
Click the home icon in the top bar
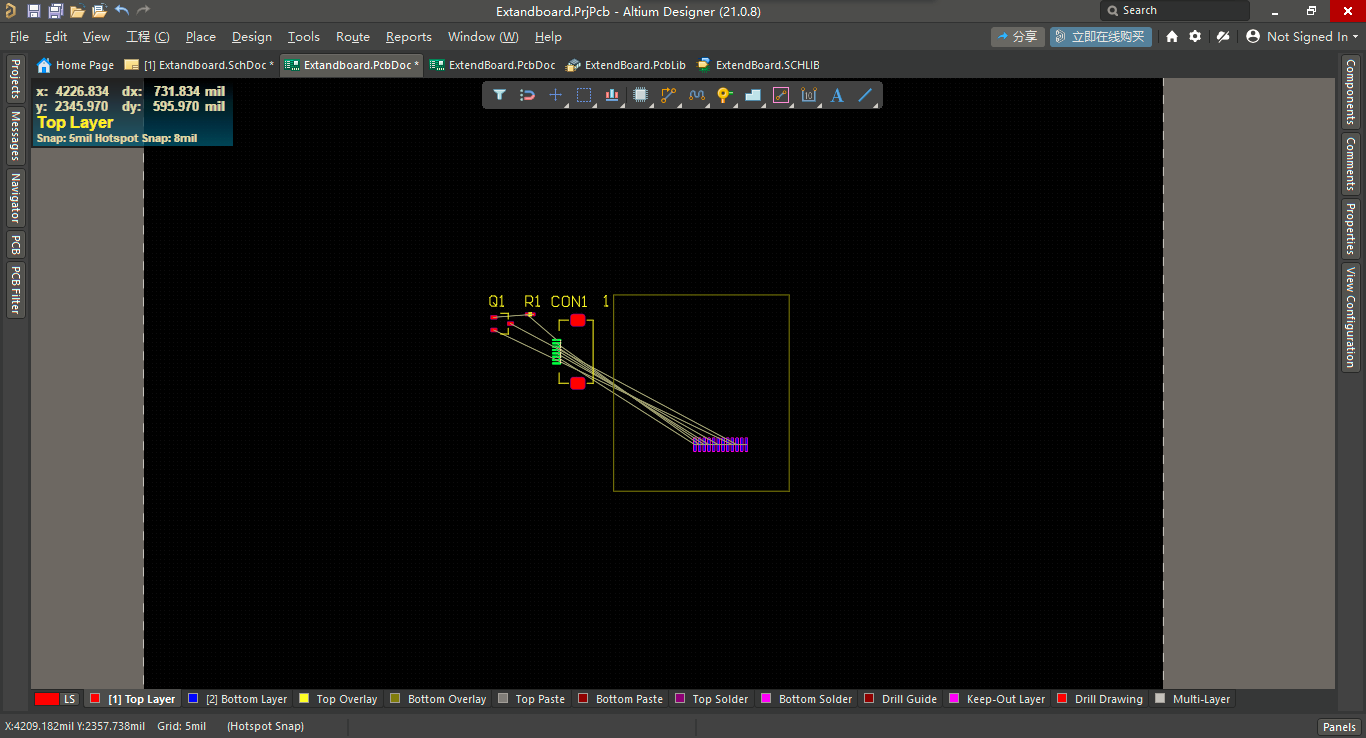(x=1172, y=36)
